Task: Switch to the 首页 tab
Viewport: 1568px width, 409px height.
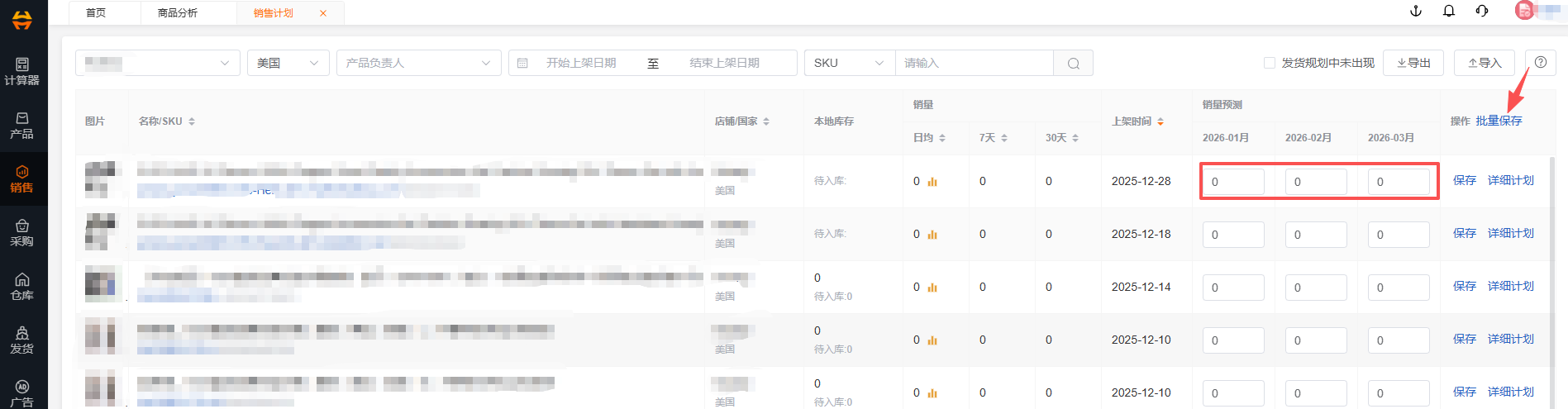Action: pyautogui.click(x=96, y=12)
